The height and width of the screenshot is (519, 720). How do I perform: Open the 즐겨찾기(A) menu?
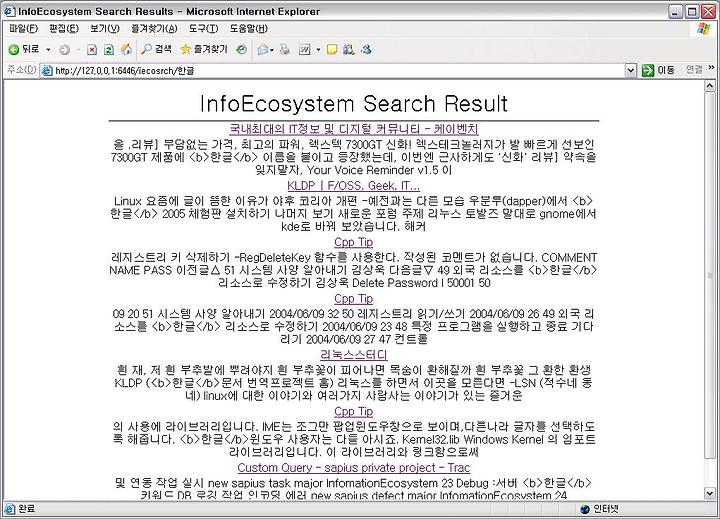tap(154, 29)
